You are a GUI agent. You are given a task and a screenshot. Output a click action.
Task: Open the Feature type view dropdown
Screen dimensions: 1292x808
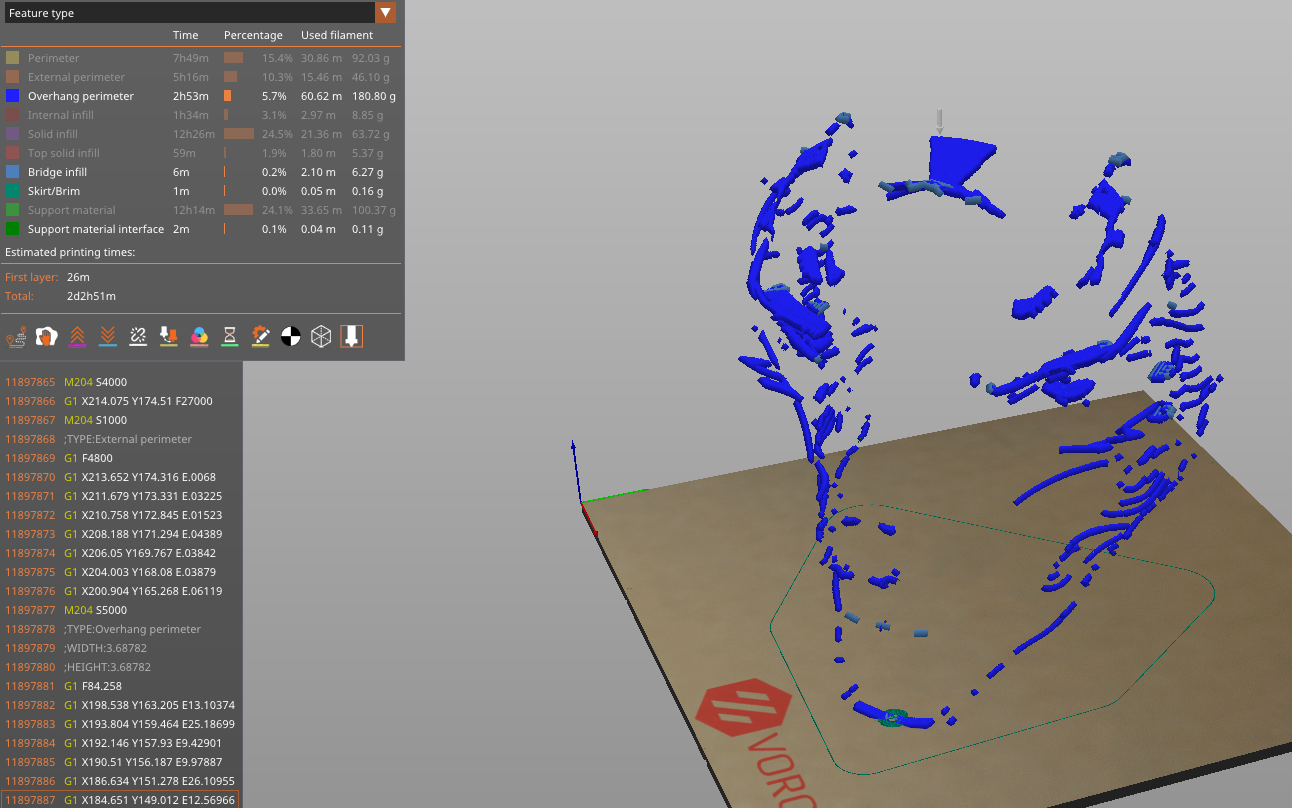click(x=385, y=12)
